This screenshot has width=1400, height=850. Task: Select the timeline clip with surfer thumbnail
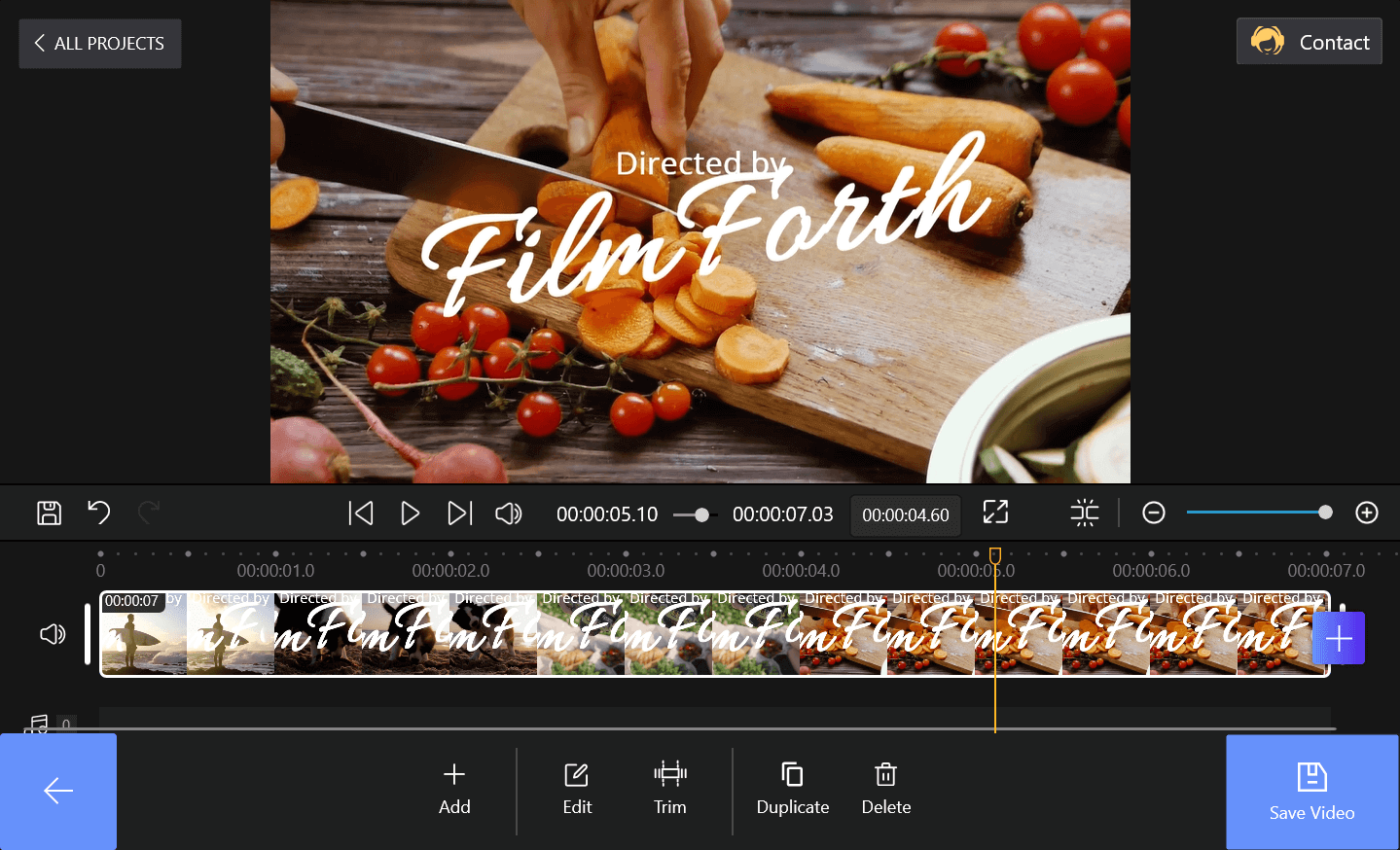click(715, 634)
